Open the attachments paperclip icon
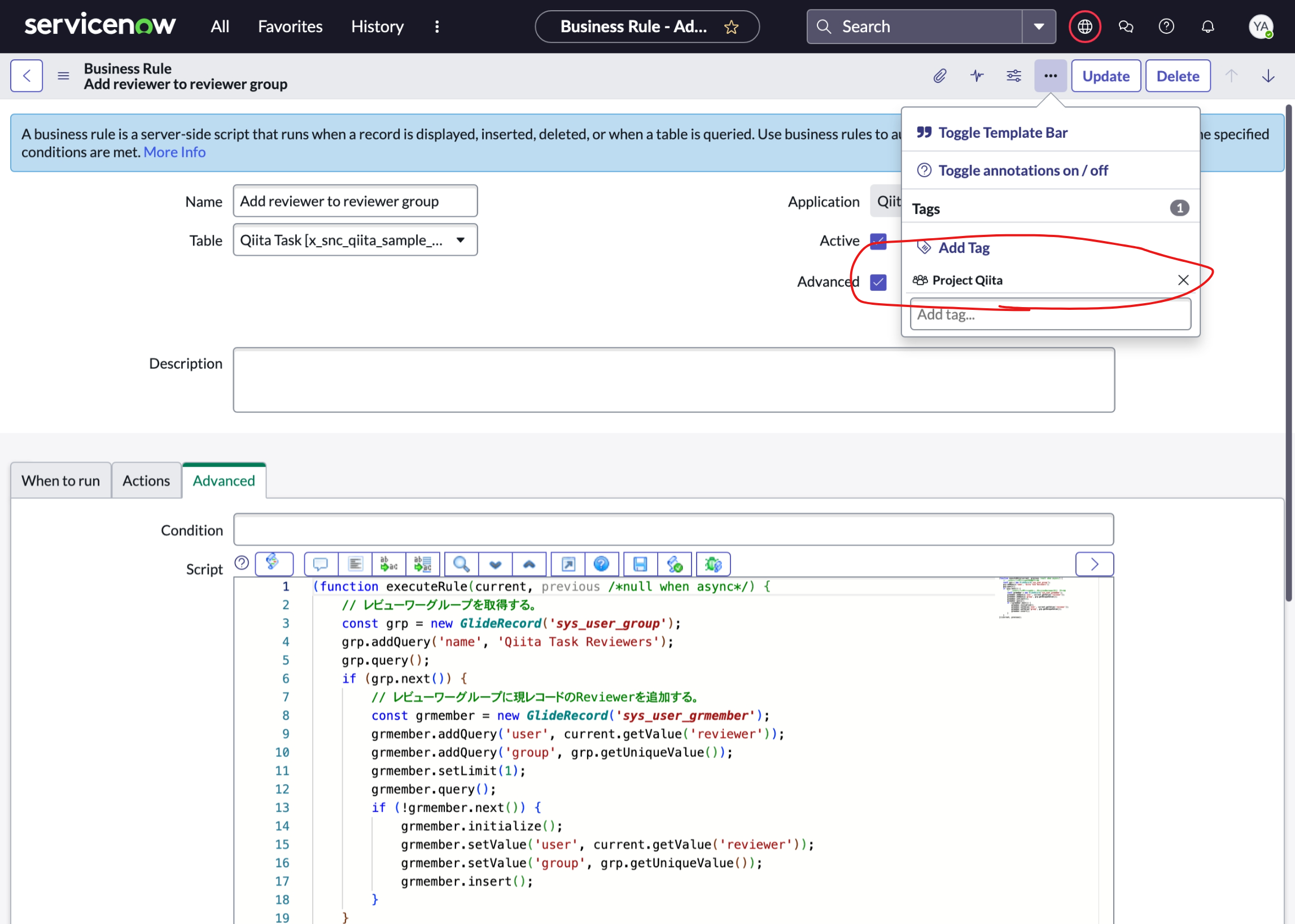Viewport: 1295px width, 924px height. coord(939,76)
